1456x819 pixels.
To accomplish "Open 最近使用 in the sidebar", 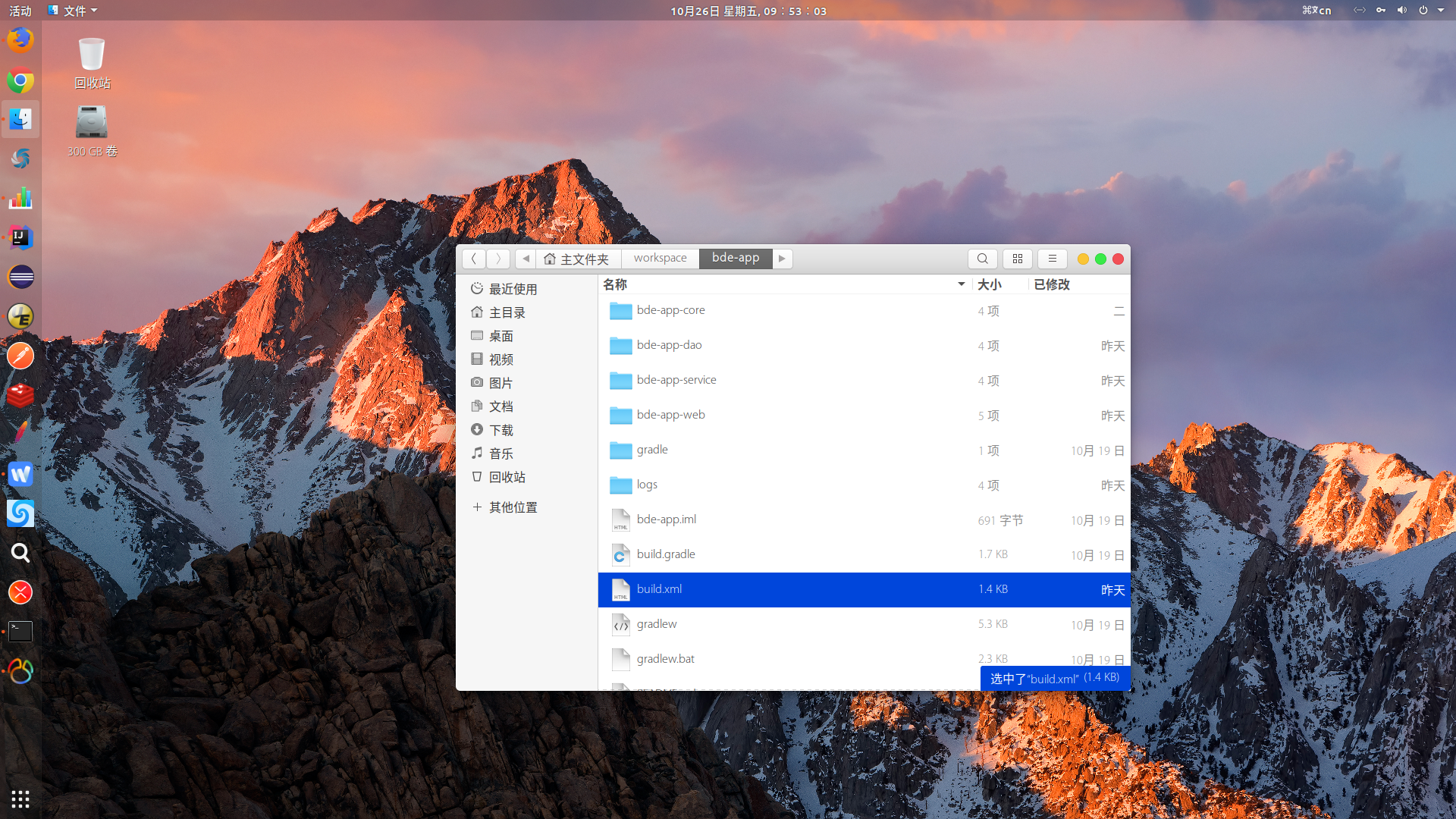I will 513,289.
